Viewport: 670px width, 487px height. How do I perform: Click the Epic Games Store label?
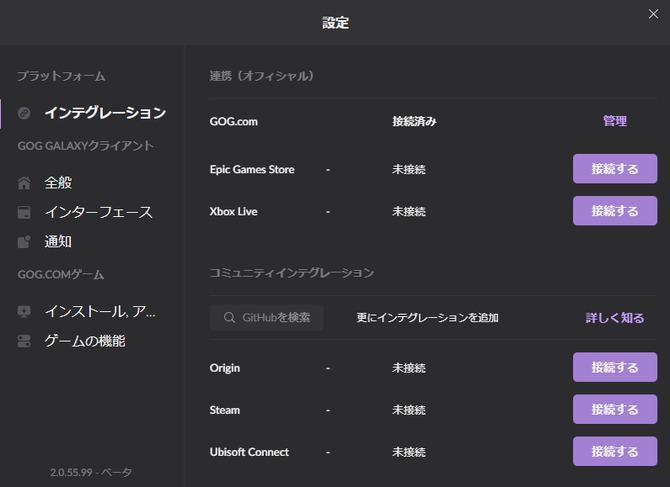252,170
